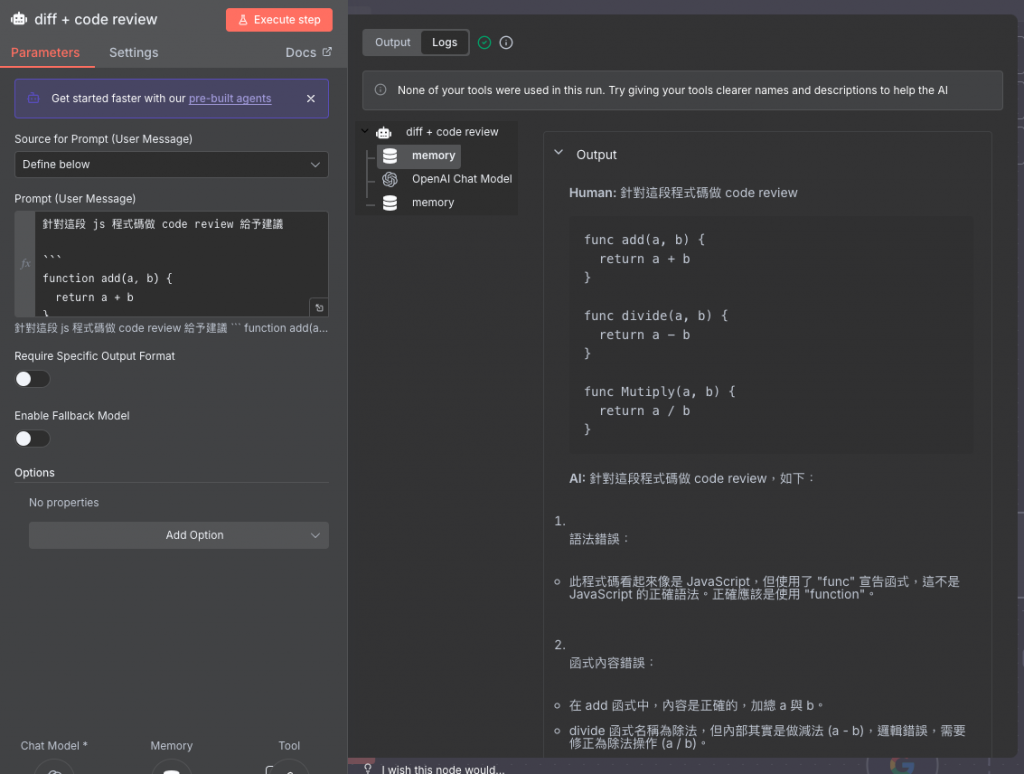Switch to the Logs tab
1024x774 pixels.
(x=444, y=42)
